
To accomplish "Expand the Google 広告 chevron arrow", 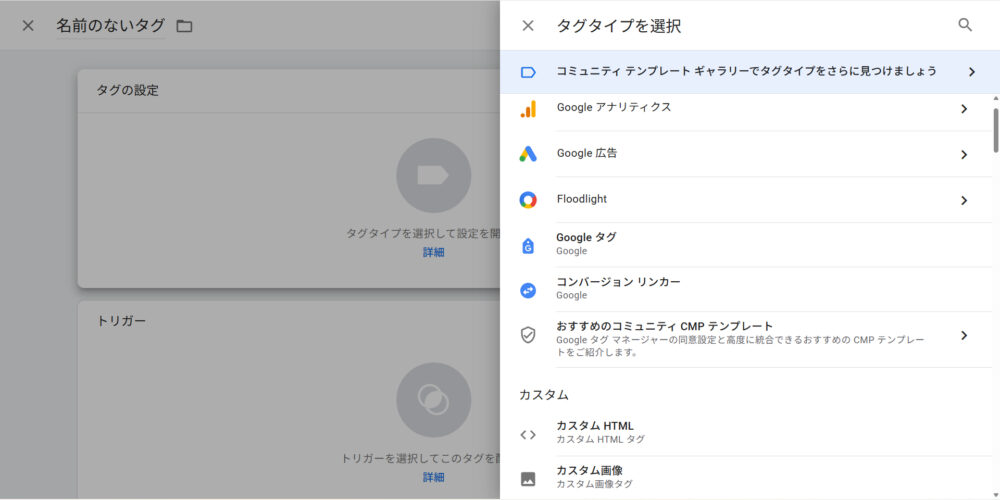I will [x=964, y=155].
